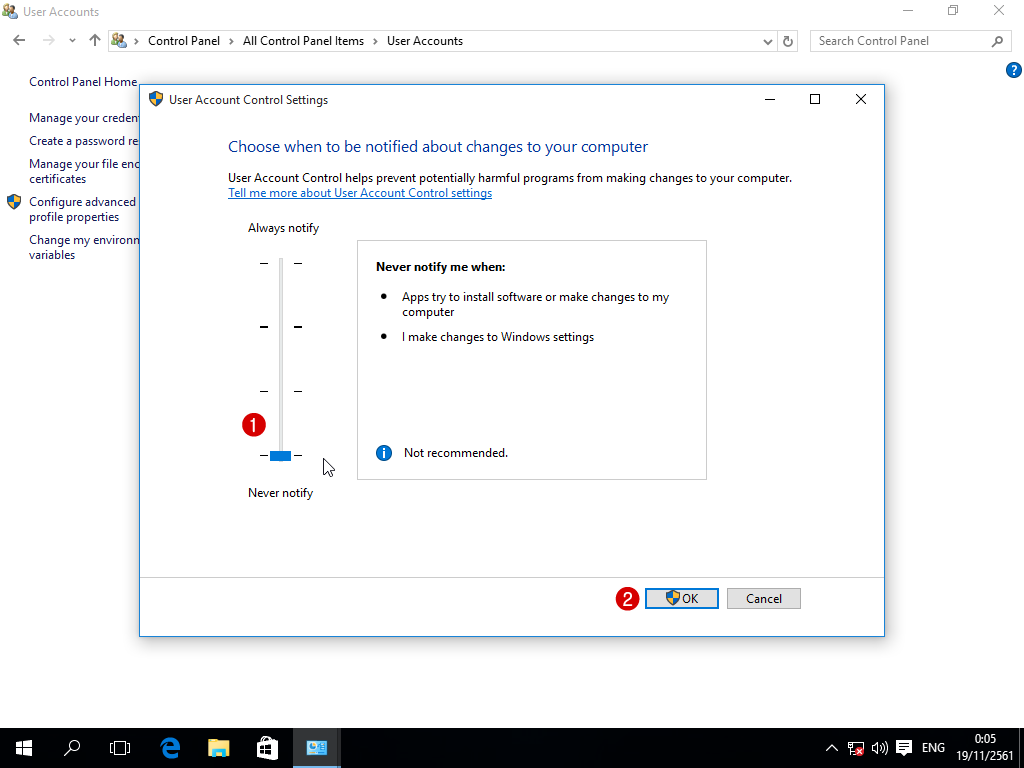The width and height of the screenshot is (1024, 768).
Task: Open Control Panel Home link
Action: [x=83, y=82]
